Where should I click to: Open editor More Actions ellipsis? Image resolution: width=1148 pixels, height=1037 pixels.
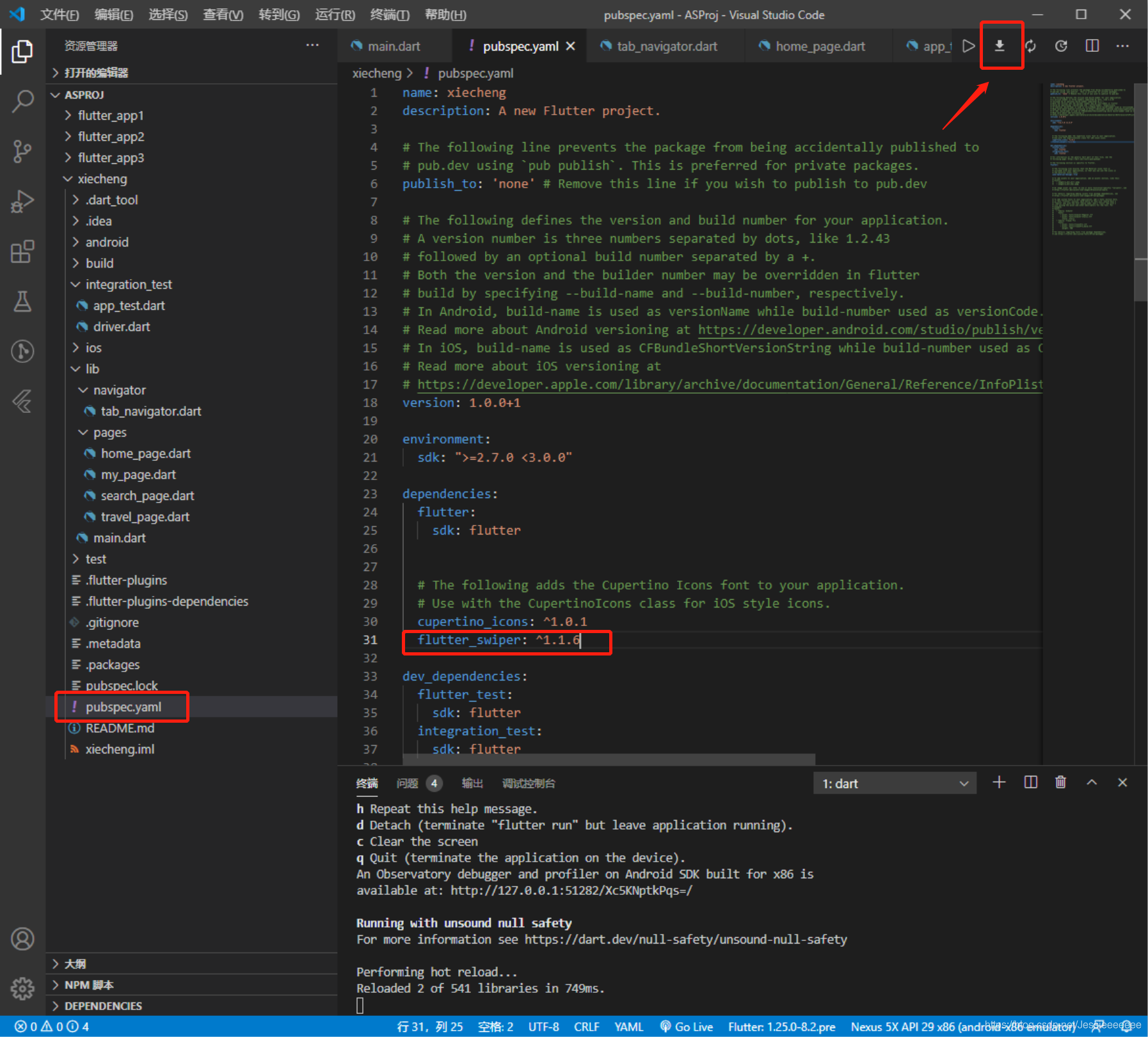point(1122,46)
